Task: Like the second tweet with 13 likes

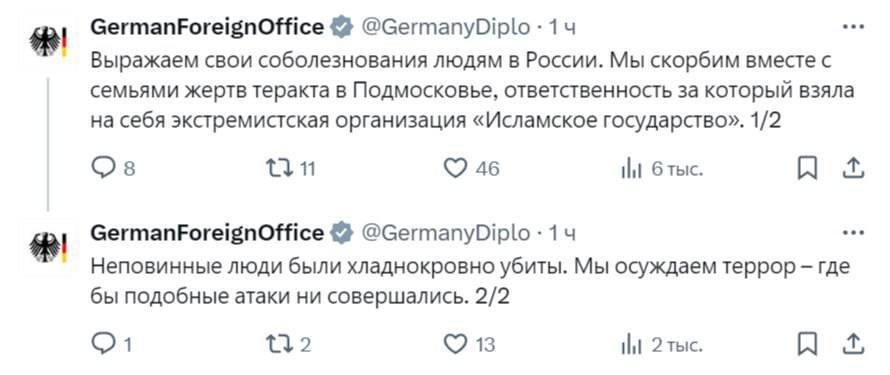Action: pos(469,344)
